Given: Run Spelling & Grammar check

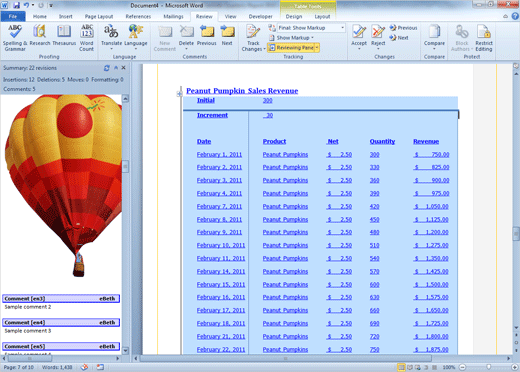Looking at the screenshot, I should click(15, 37).
